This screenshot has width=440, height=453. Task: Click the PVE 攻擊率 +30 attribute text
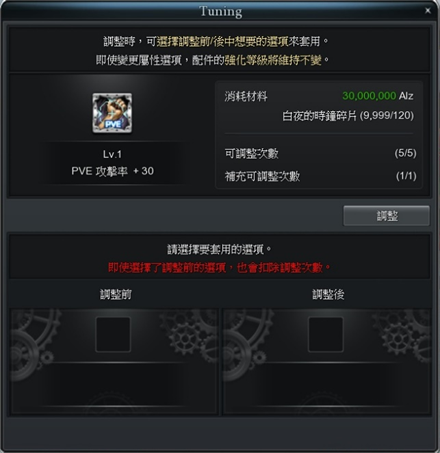pos(112,171)
